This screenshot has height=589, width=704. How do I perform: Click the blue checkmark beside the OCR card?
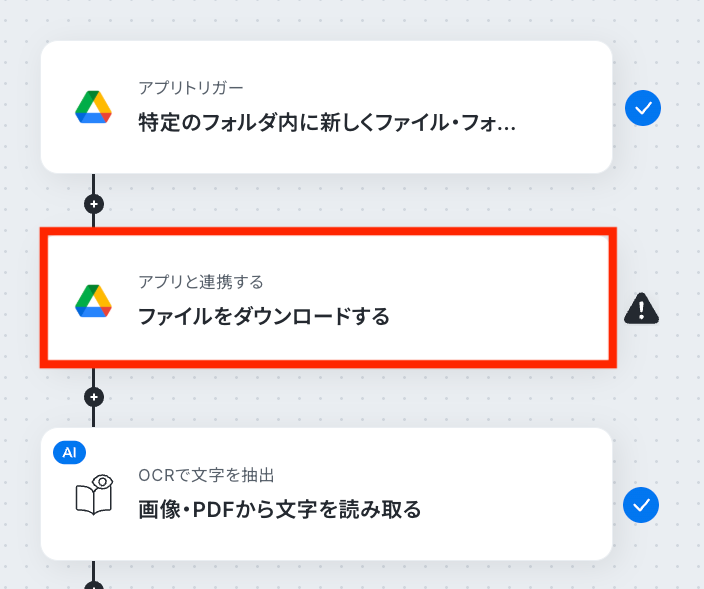point(641,505)
